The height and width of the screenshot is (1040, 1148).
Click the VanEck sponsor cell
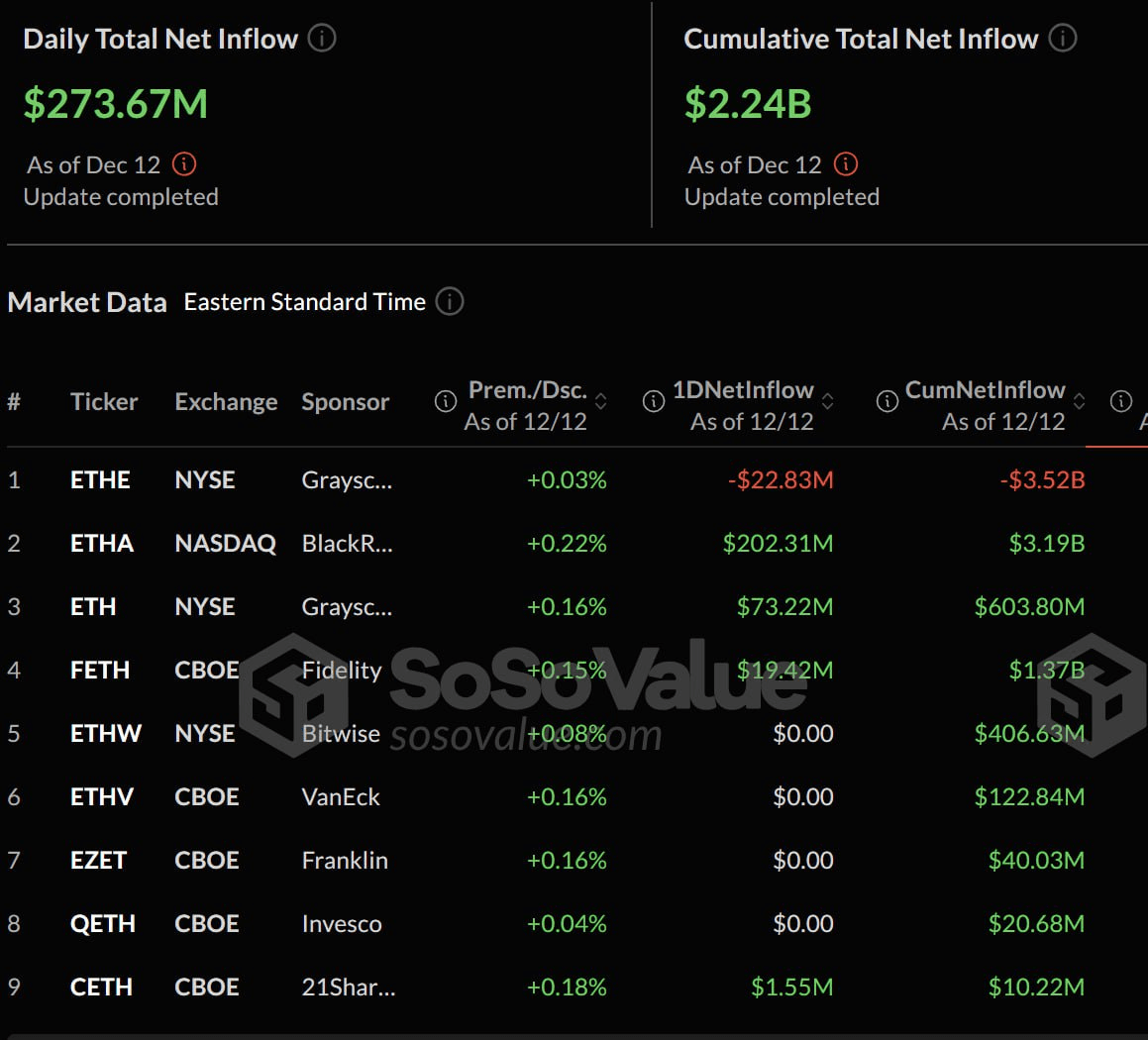click(x=341, y=797)
